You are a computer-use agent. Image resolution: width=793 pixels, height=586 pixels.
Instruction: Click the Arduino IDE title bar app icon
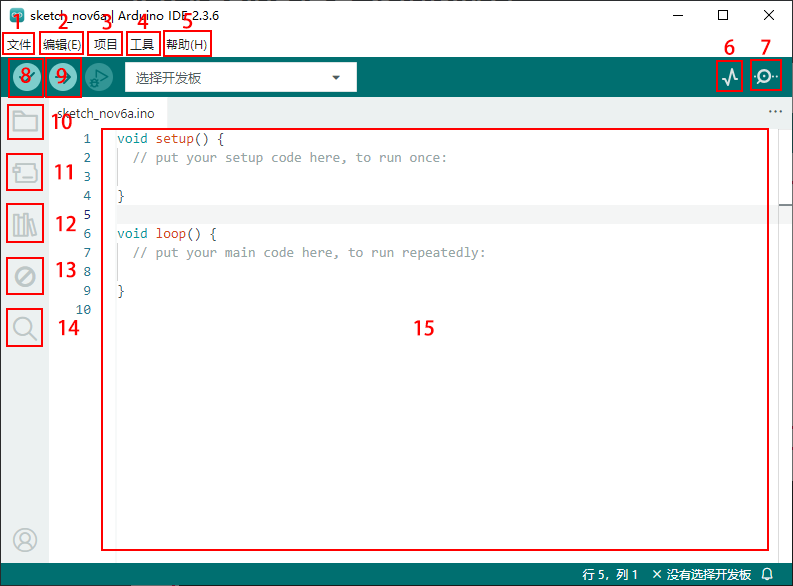[x=17, y=15]
